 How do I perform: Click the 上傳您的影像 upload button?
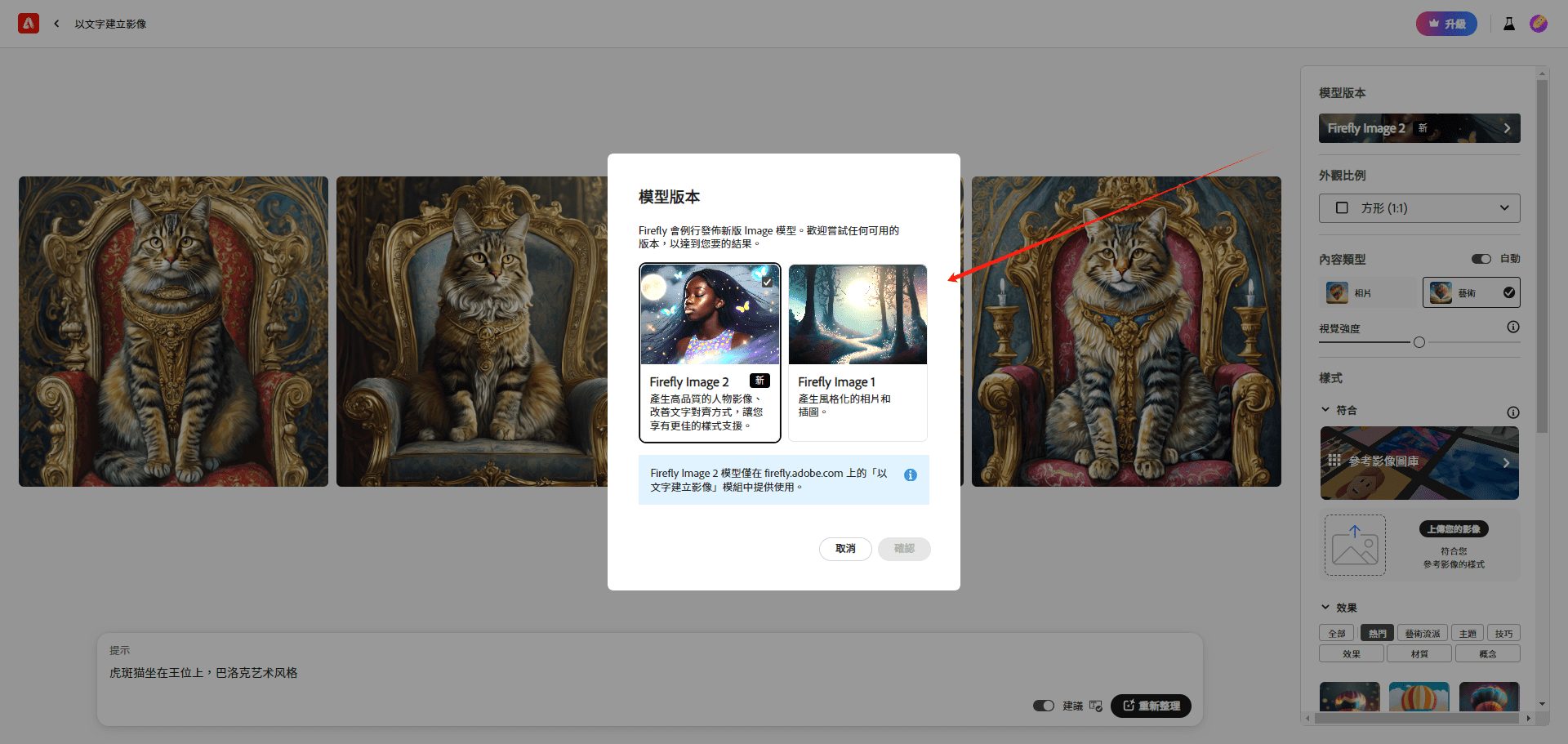[x=1454, y=529]
